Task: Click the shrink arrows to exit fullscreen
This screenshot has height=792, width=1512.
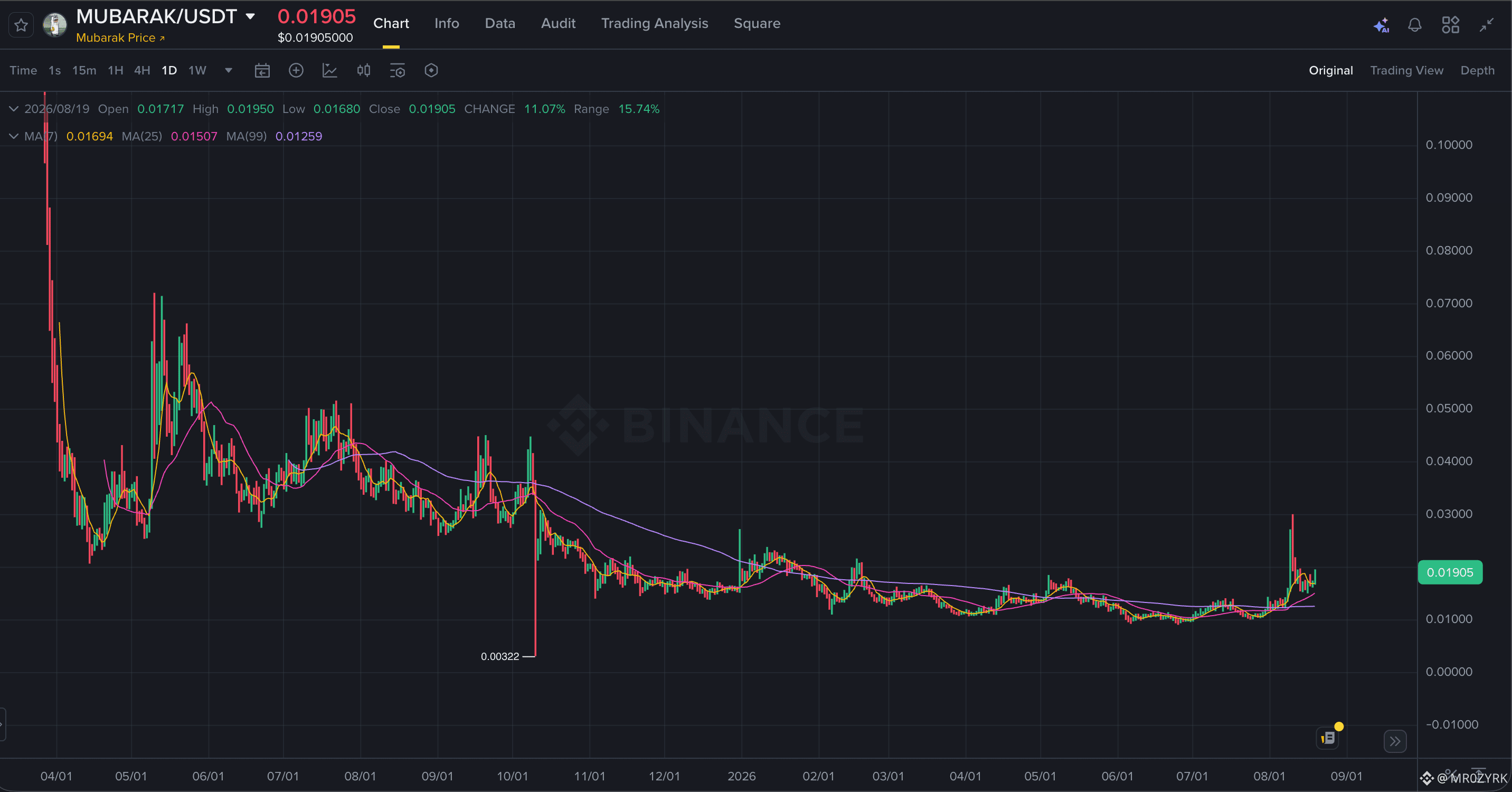Action: pos(1487,25)
